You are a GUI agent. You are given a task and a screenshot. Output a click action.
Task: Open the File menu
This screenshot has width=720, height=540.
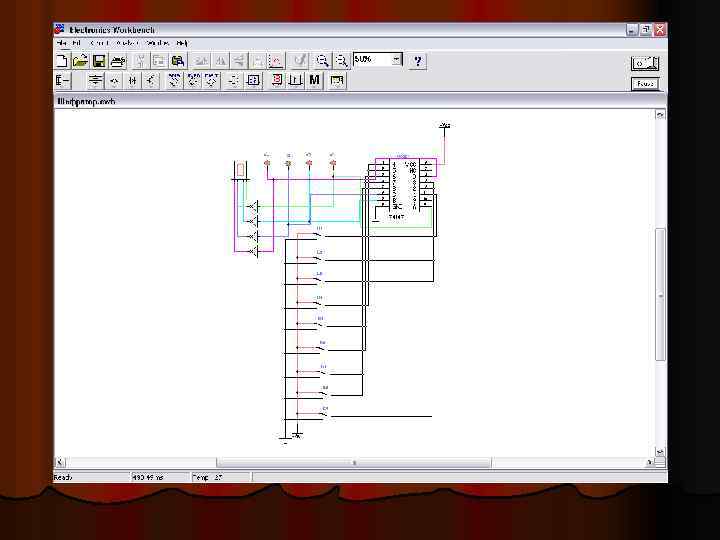point(62,43)
